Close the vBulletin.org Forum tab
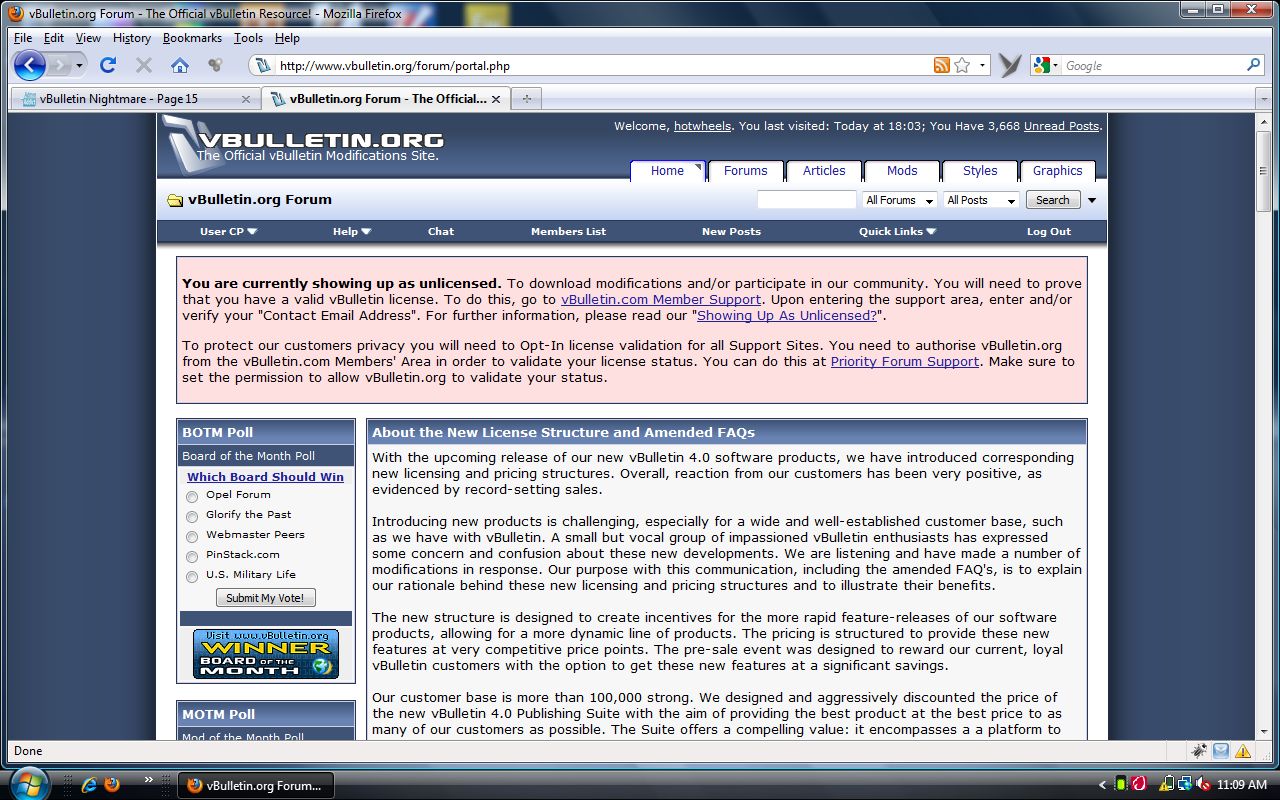This screenshot has width=1280, height=800. [497, 99]
